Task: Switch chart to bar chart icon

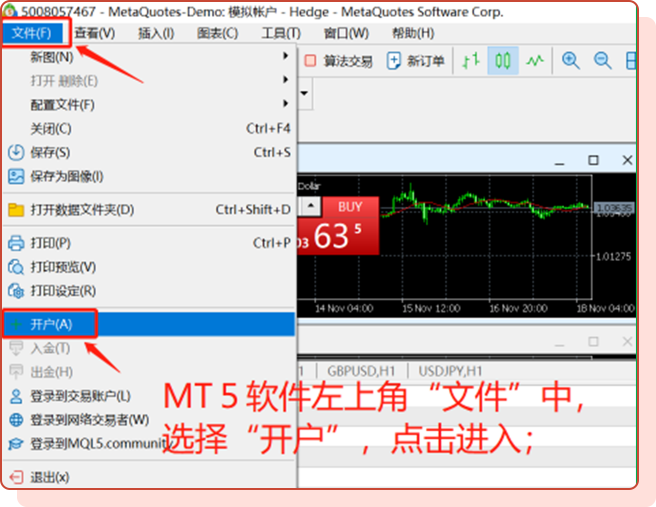Action: 471,61
